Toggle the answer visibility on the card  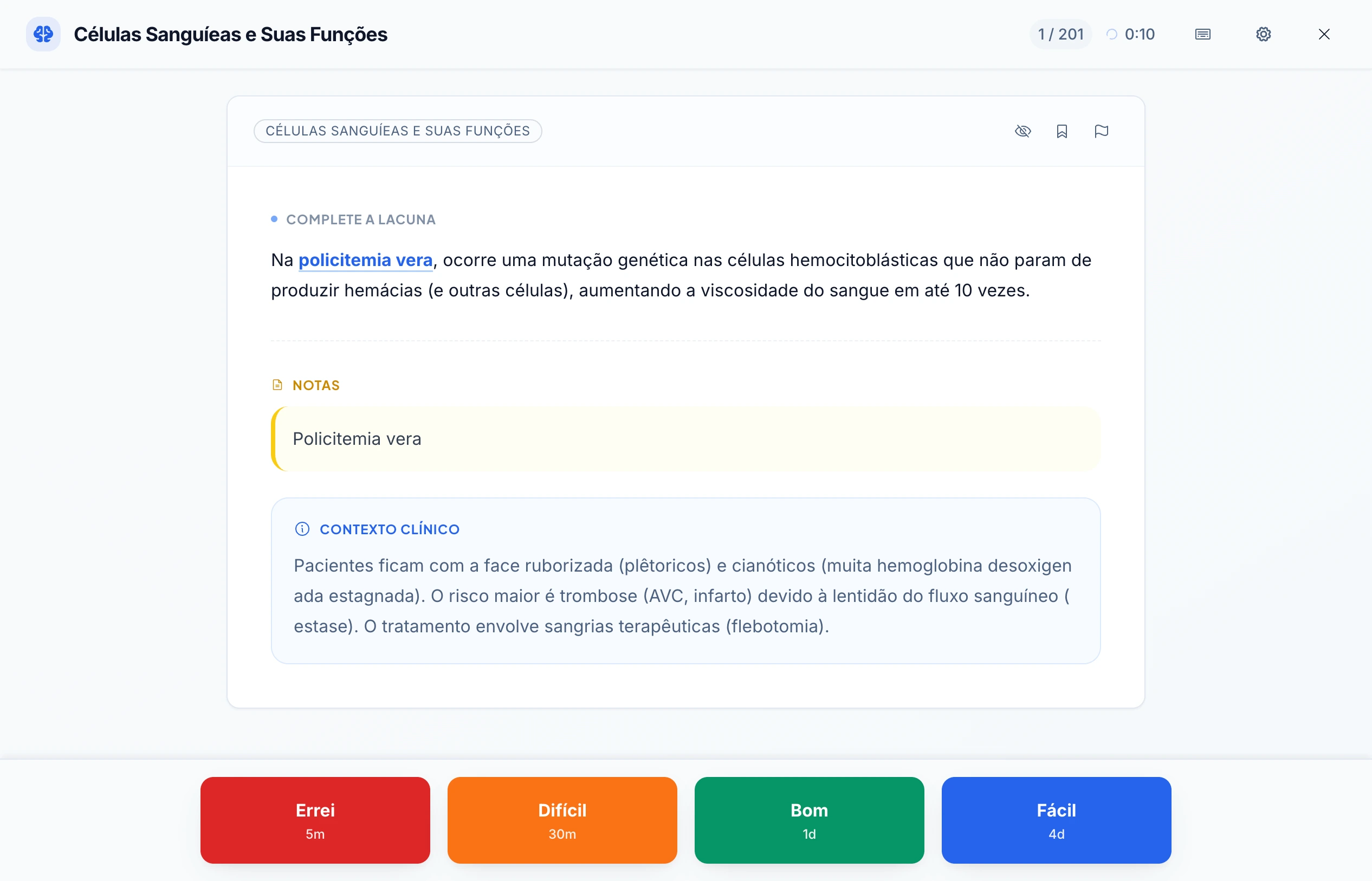(1023, 131)
